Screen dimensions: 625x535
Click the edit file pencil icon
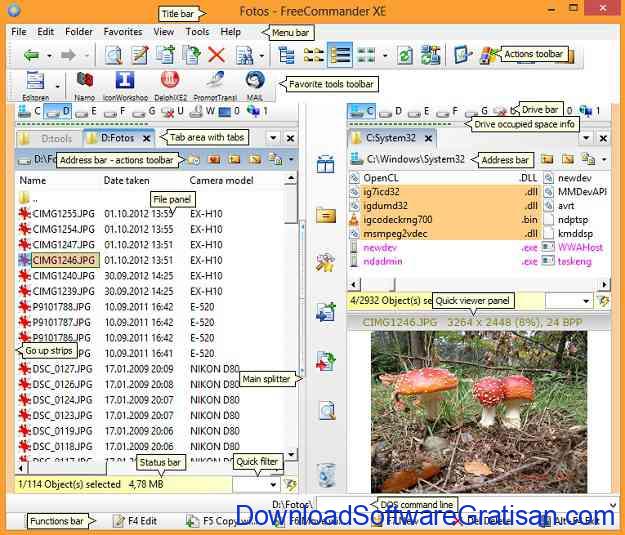(x=140, y=55)
